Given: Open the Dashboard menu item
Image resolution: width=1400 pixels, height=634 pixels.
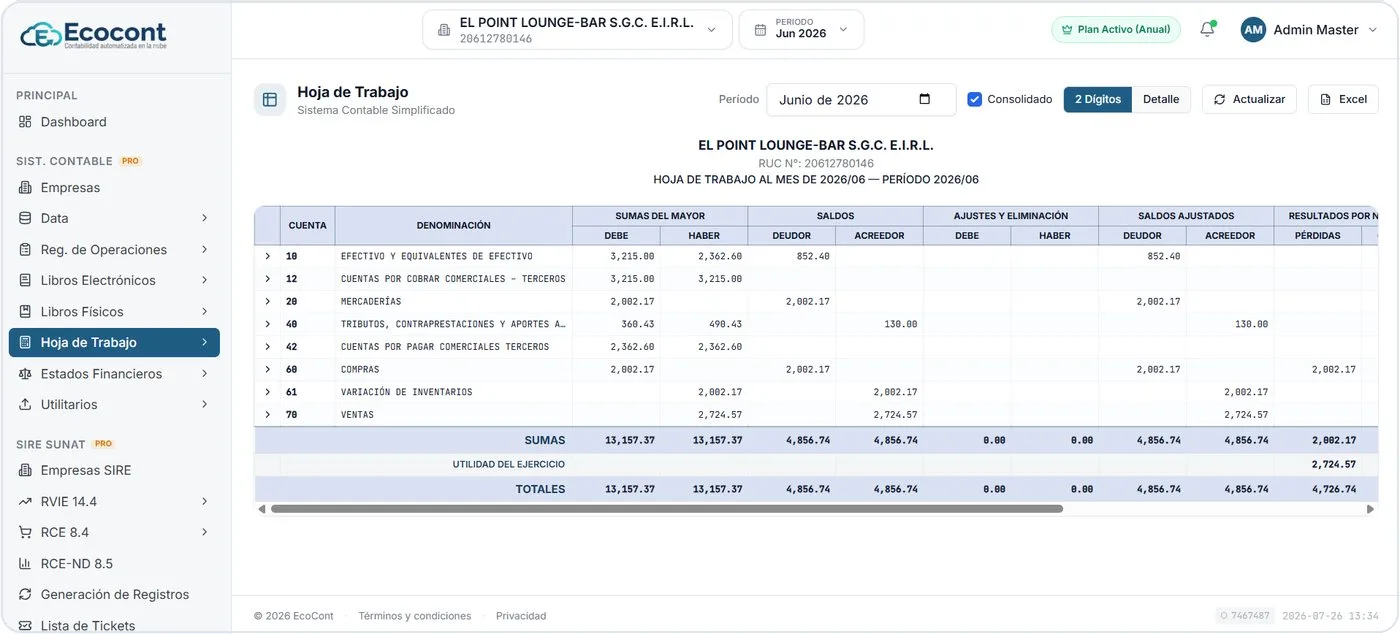Looking at the screenshot, I should [114, 122].
